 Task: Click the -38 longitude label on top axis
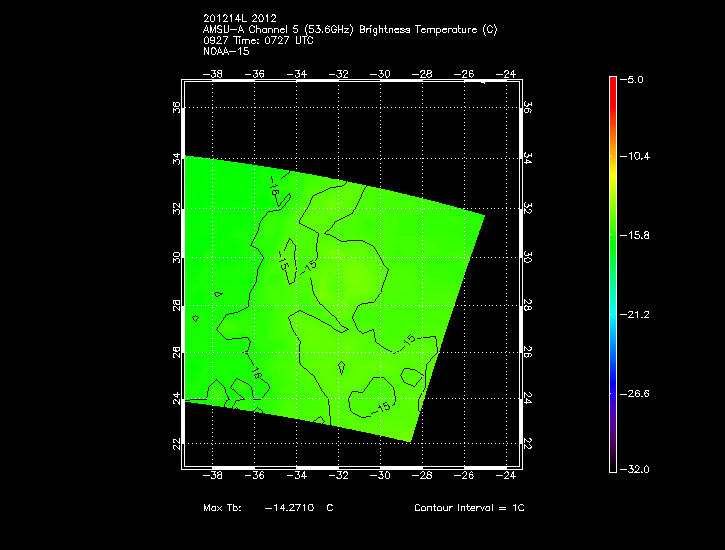click(212, 74)
